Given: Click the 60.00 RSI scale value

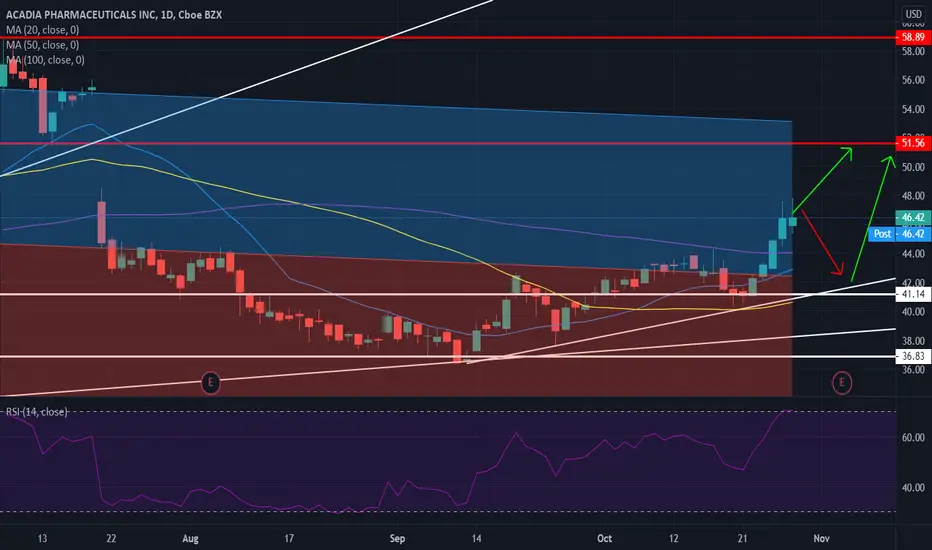Looking at the screenshot, I should click(913, 438).
